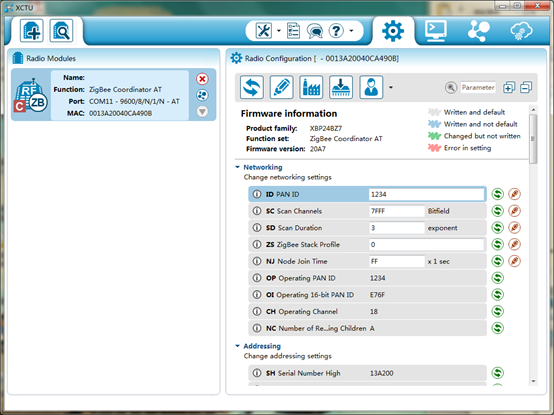
Task: Show info for ID PAN ID
Action: click(257, 194)
